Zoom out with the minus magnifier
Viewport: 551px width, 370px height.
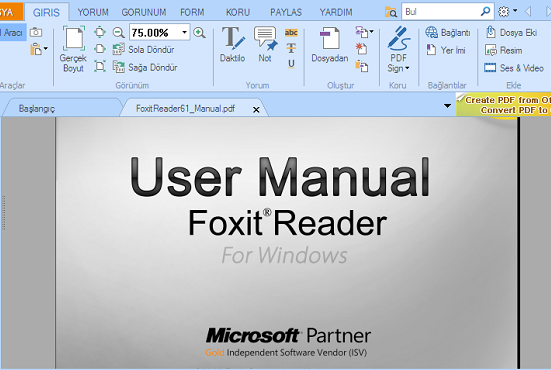point(119,33)
